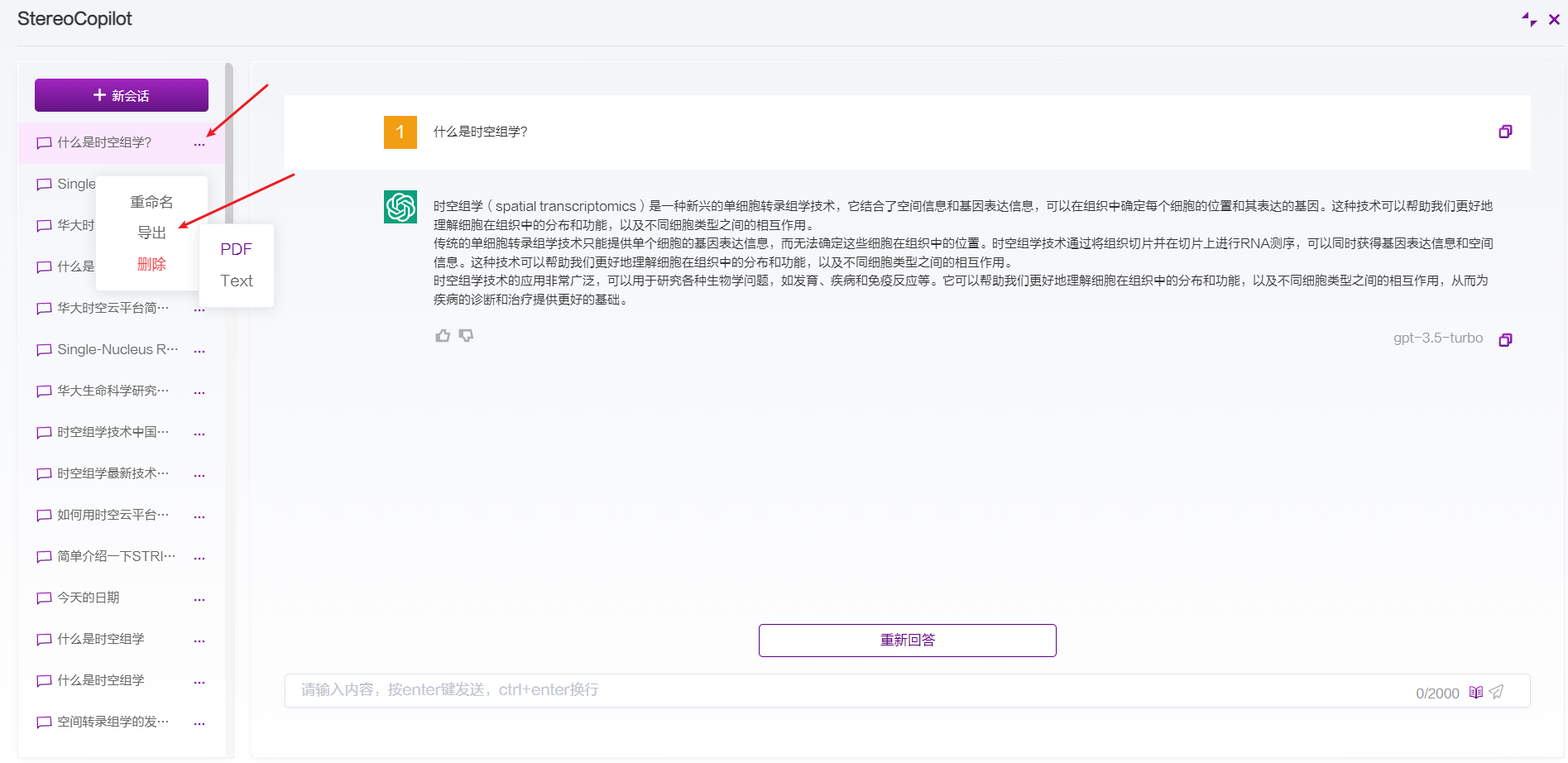Open the prompt book icon in input bar
This screenshot has width=1568, height=763.
[x=1475, y=692]
